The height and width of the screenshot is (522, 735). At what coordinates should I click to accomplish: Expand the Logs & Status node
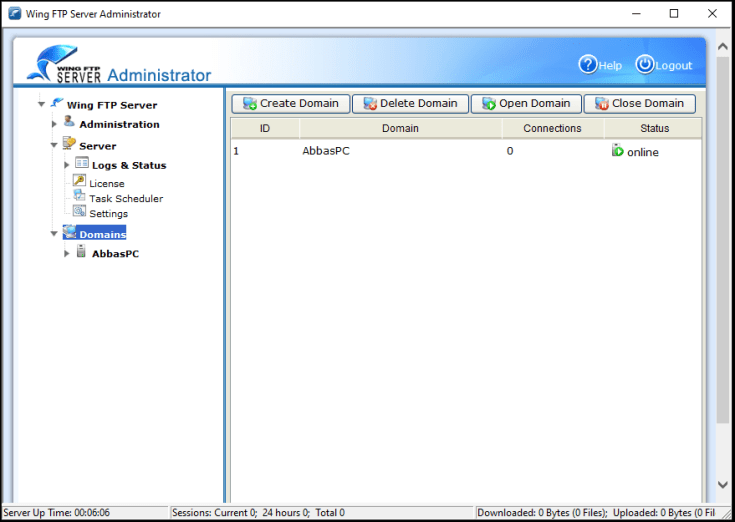67,165
